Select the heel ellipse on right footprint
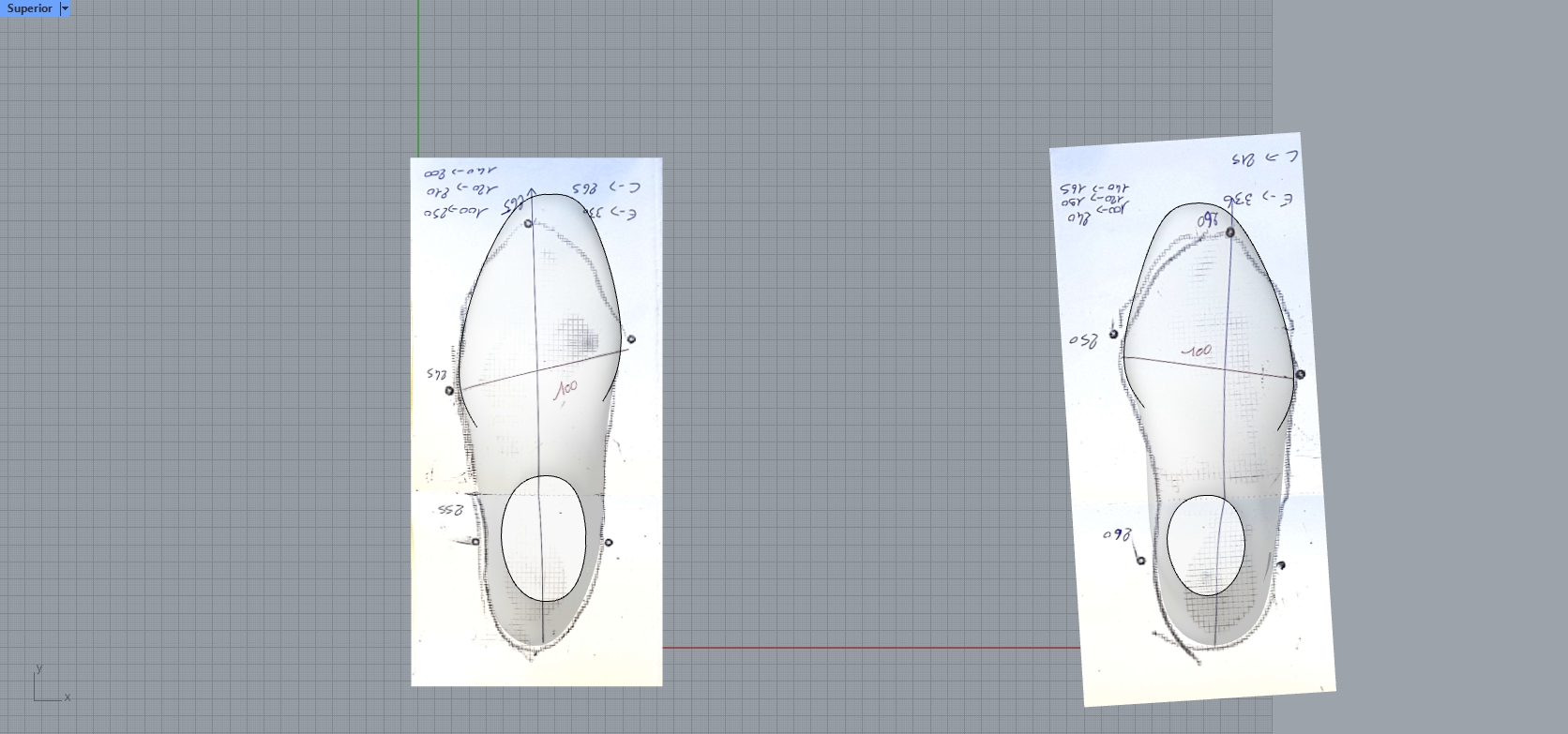The height and width of the screenshot is (734, 1568). [1168, 544]
